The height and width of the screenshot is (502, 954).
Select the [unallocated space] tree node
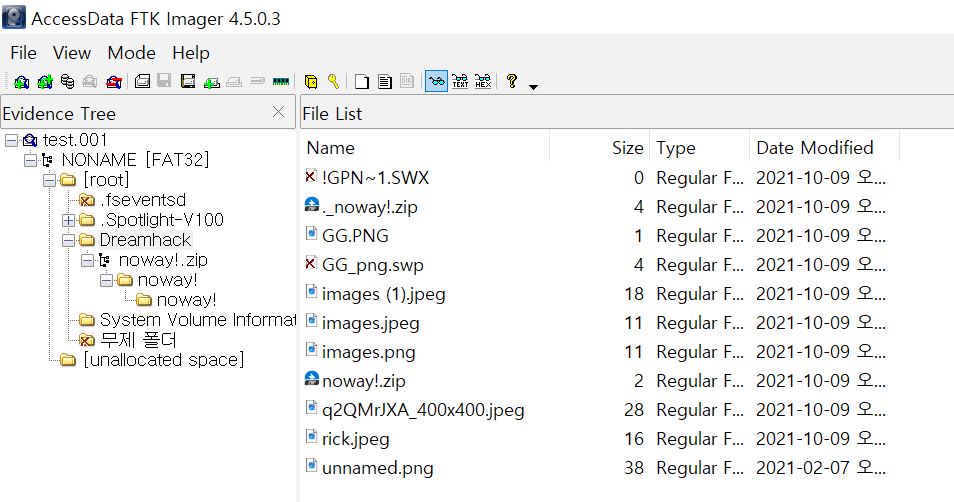click(164, 360)
